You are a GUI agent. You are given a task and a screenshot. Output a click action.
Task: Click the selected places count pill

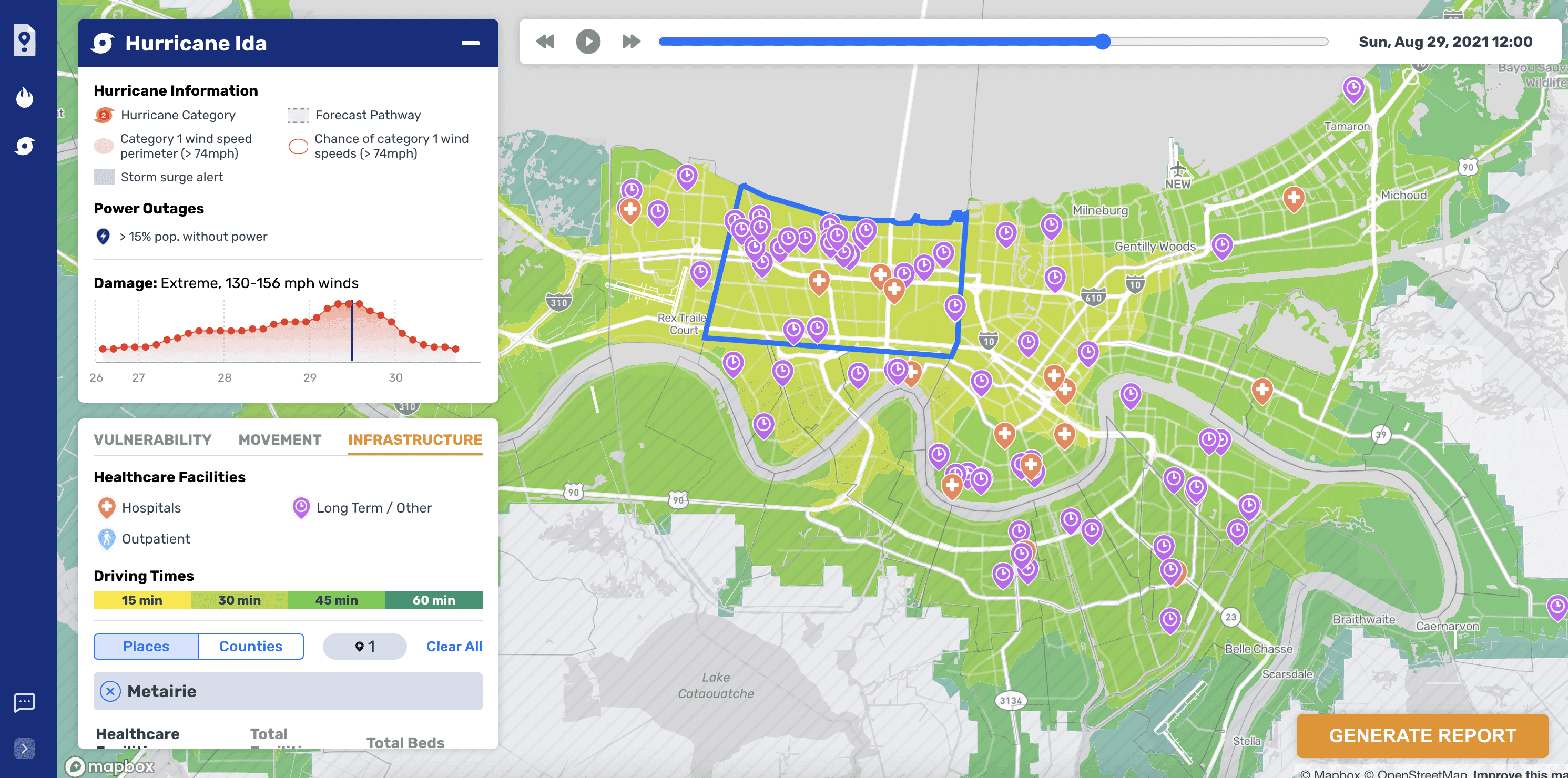click(364, 647)
